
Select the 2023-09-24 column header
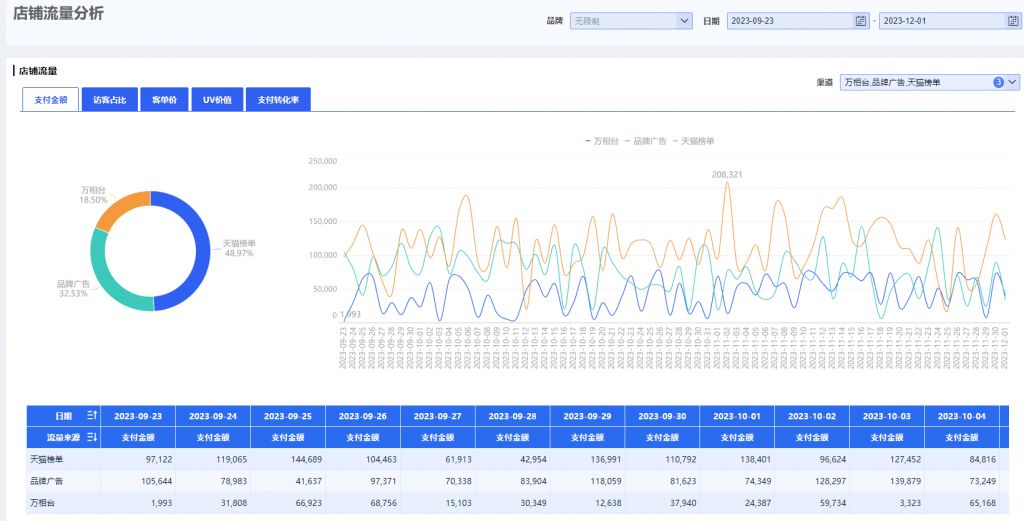coord(213,416)
